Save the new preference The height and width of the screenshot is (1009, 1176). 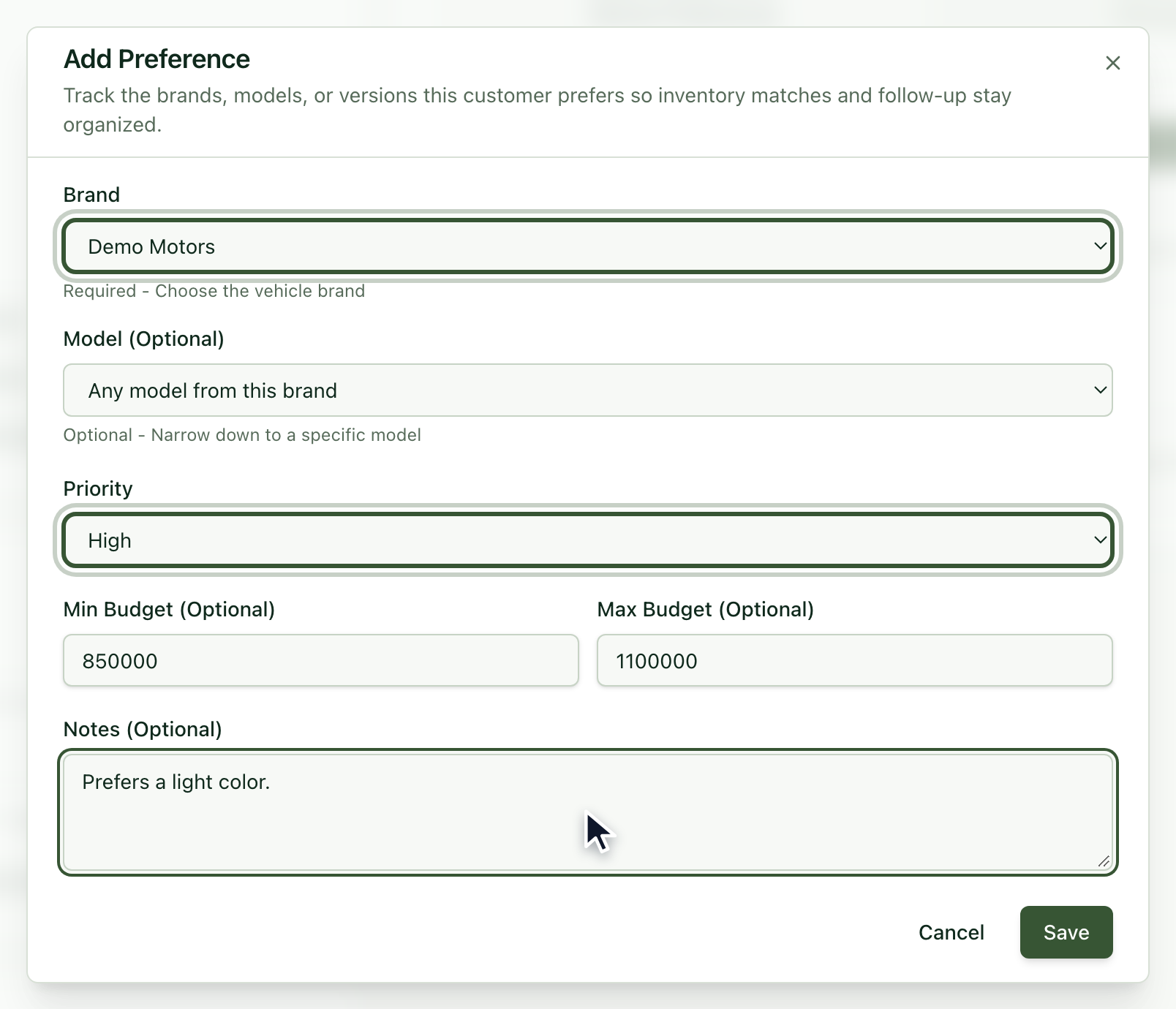[1066, 932]
